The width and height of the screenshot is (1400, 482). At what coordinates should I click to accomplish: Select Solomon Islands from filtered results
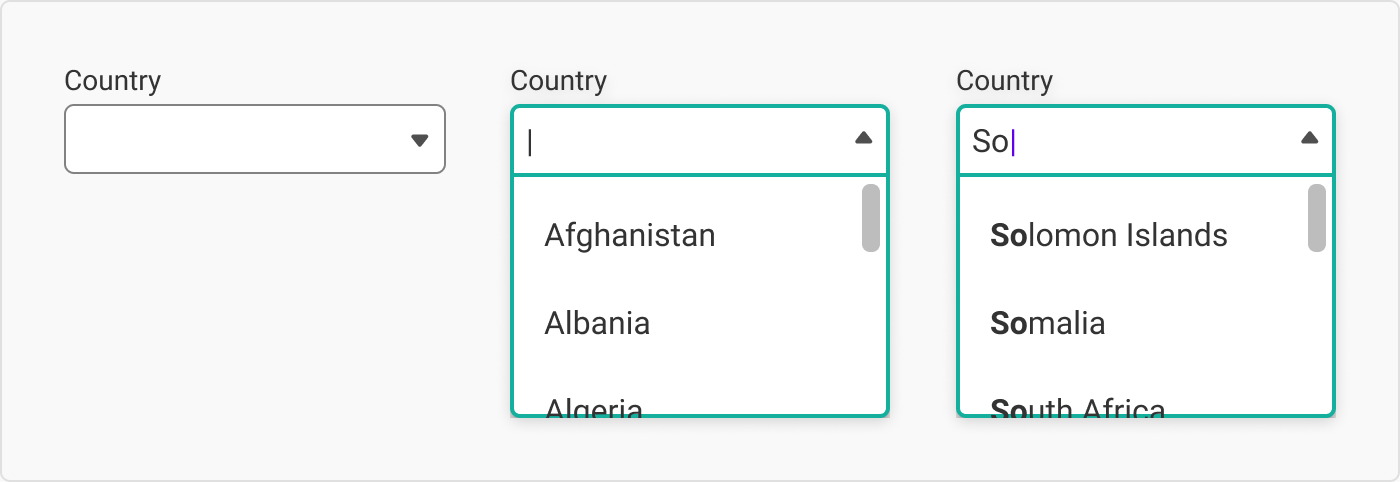[x=1108, y=236]
